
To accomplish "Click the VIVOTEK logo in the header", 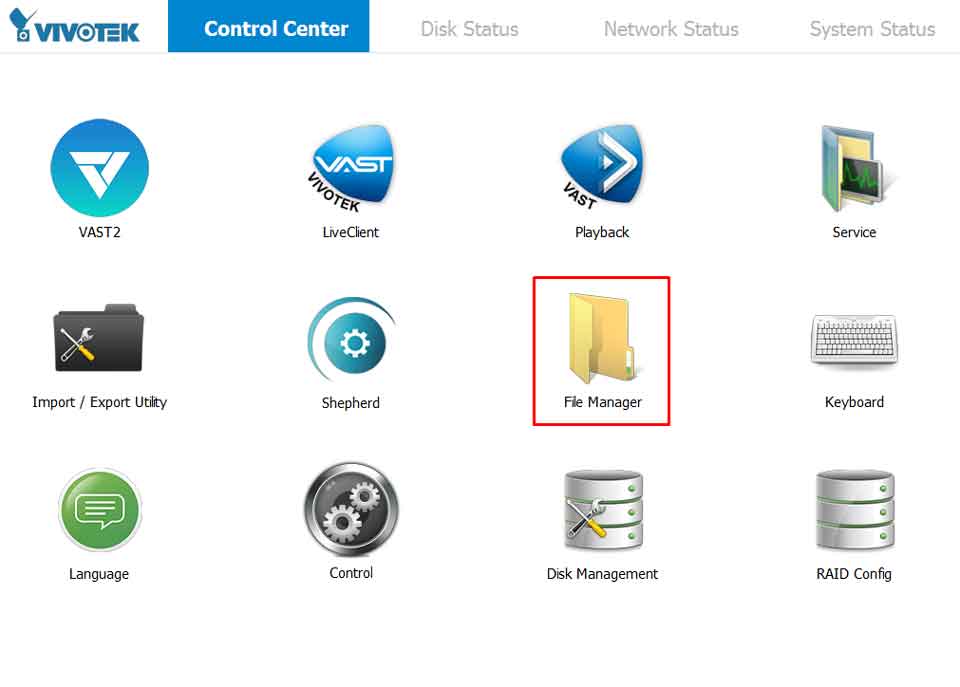I will click(x=75, y=27).
